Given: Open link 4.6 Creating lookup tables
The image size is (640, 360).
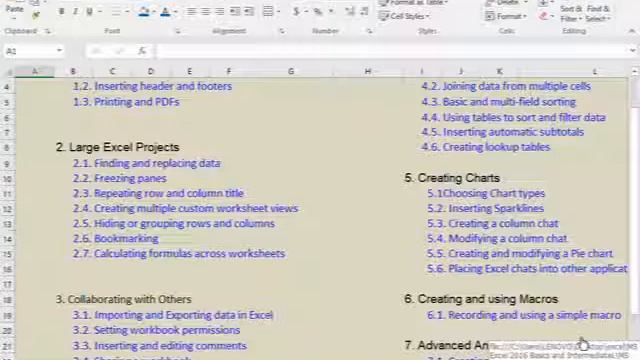Looking at the screenshot, I should click(x=486, y=147).
